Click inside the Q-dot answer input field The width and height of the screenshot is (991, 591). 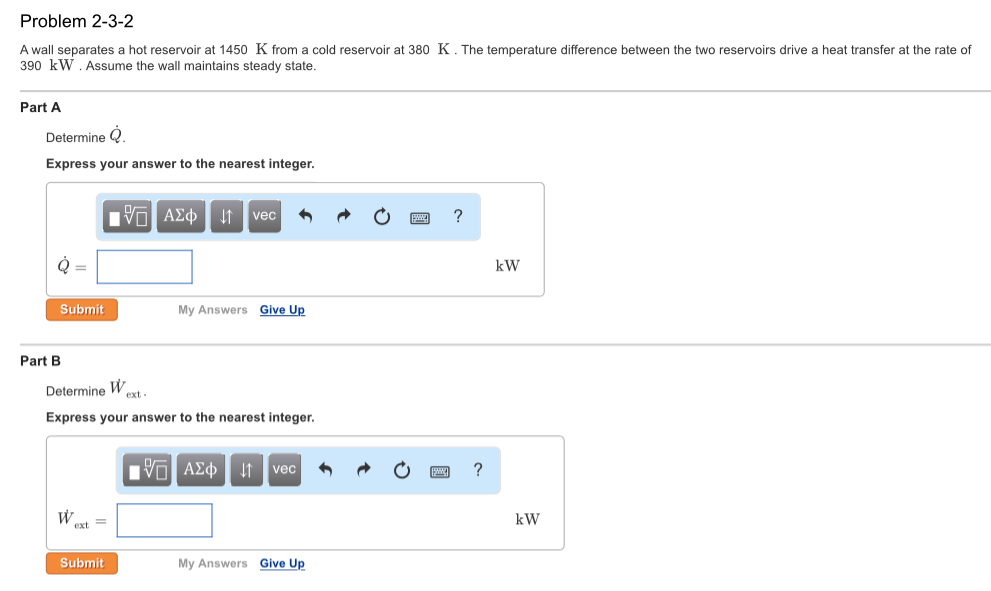point(144,266)
